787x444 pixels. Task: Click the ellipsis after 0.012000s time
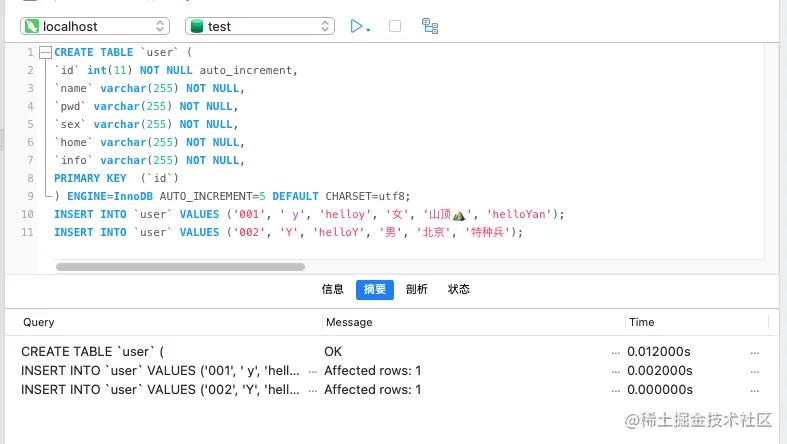754,353
